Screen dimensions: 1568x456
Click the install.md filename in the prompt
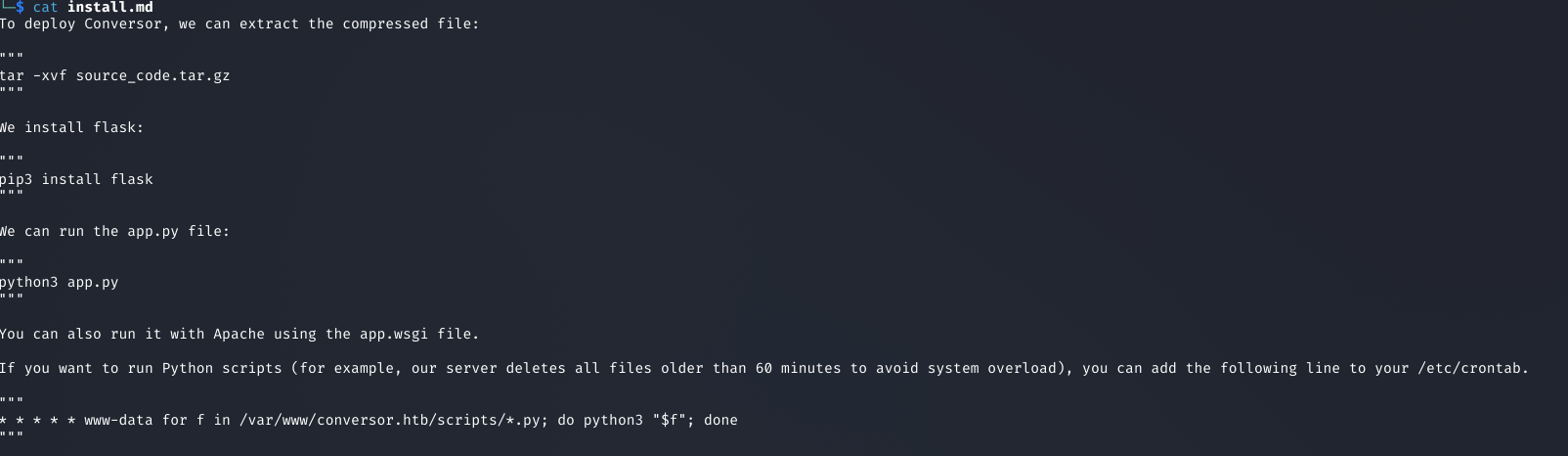tap(109, 8)
